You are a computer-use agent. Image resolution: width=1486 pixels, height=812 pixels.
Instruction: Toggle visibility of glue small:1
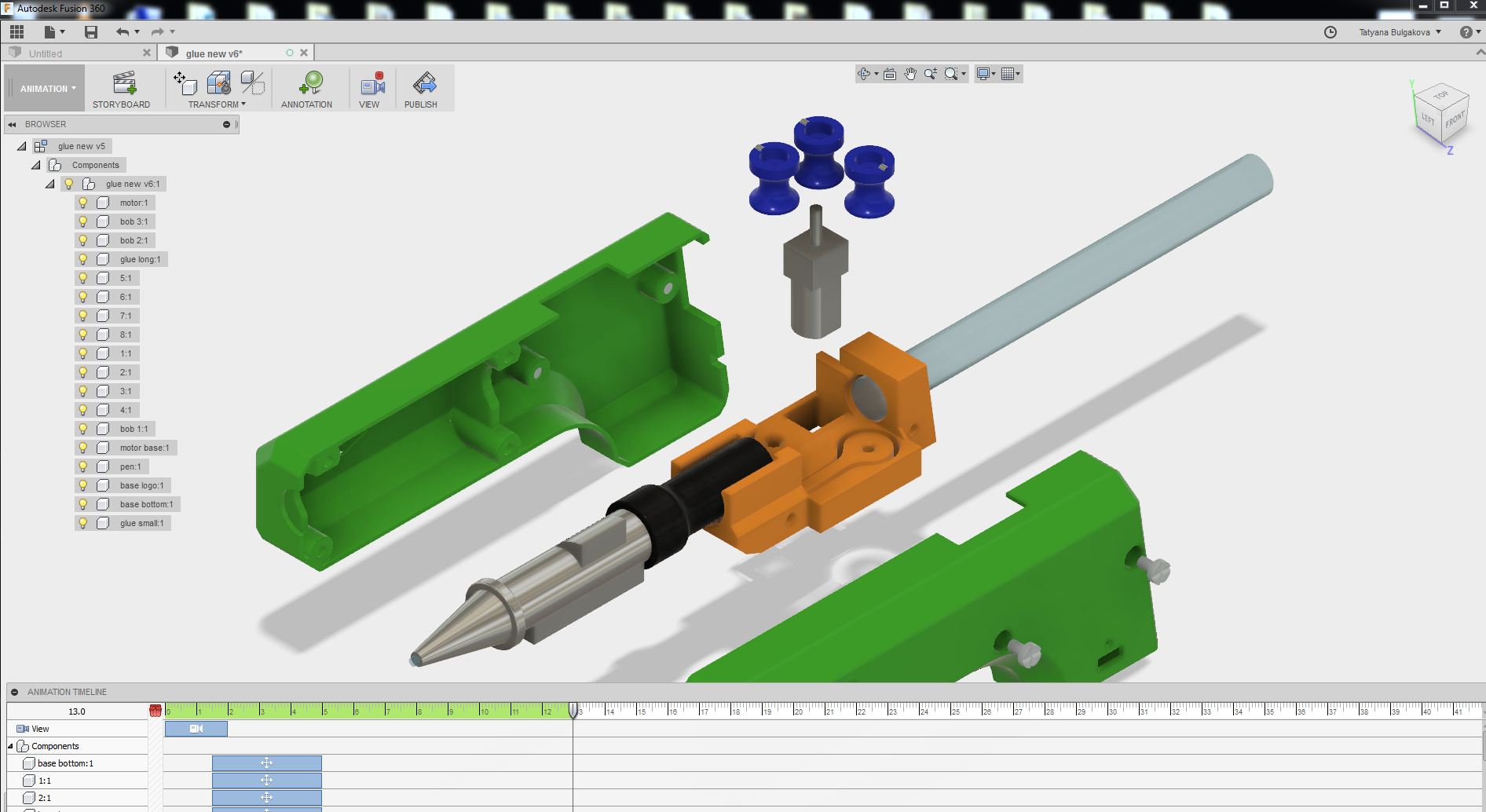coord(82,523)
